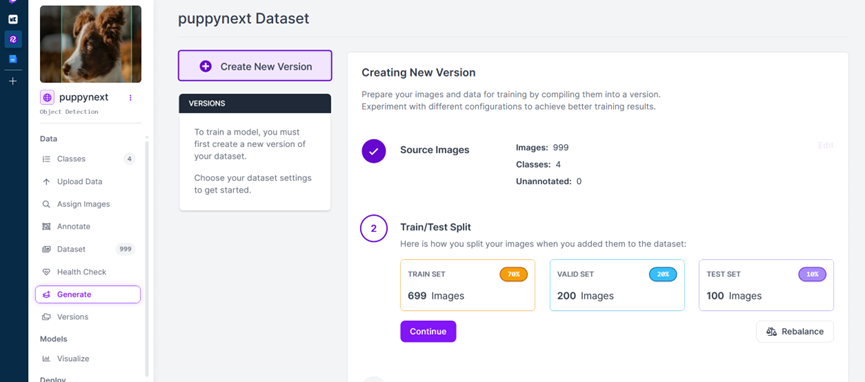865x382 pixels.
Task: Select the Assign Images magnifier icon
Action: pos(46,204)
